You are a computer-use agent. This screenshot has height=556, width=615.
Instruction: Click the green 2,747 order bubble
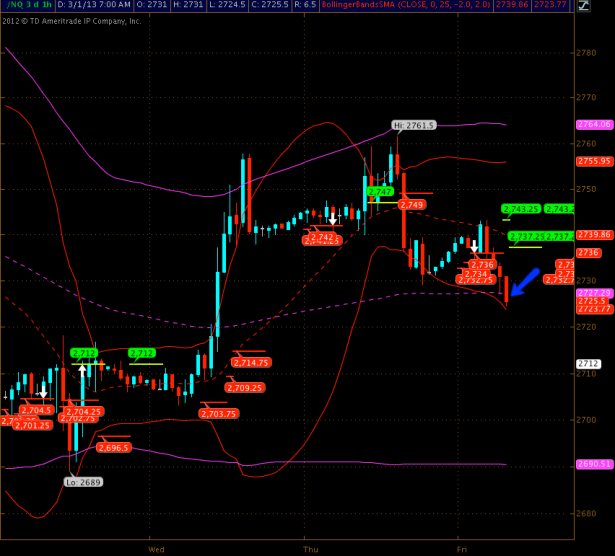(x=380, y=192)
